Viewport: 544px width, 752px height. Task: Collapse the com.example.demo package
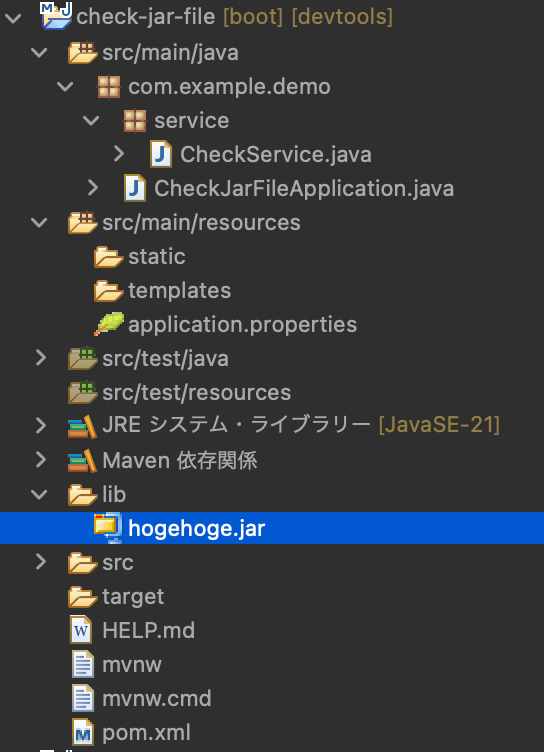click(x=65, y=86)
